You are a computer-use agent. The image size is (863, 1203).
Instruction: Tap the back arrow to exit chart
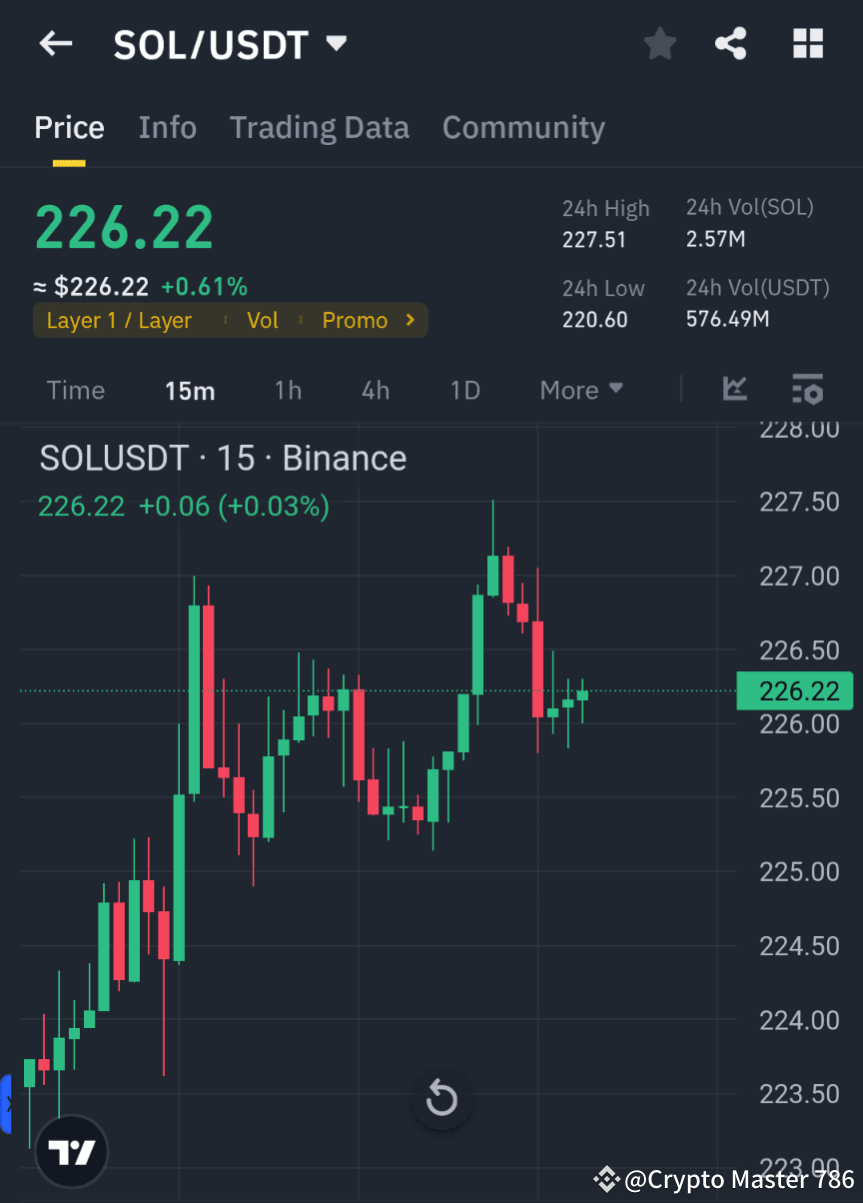(55, 43)
